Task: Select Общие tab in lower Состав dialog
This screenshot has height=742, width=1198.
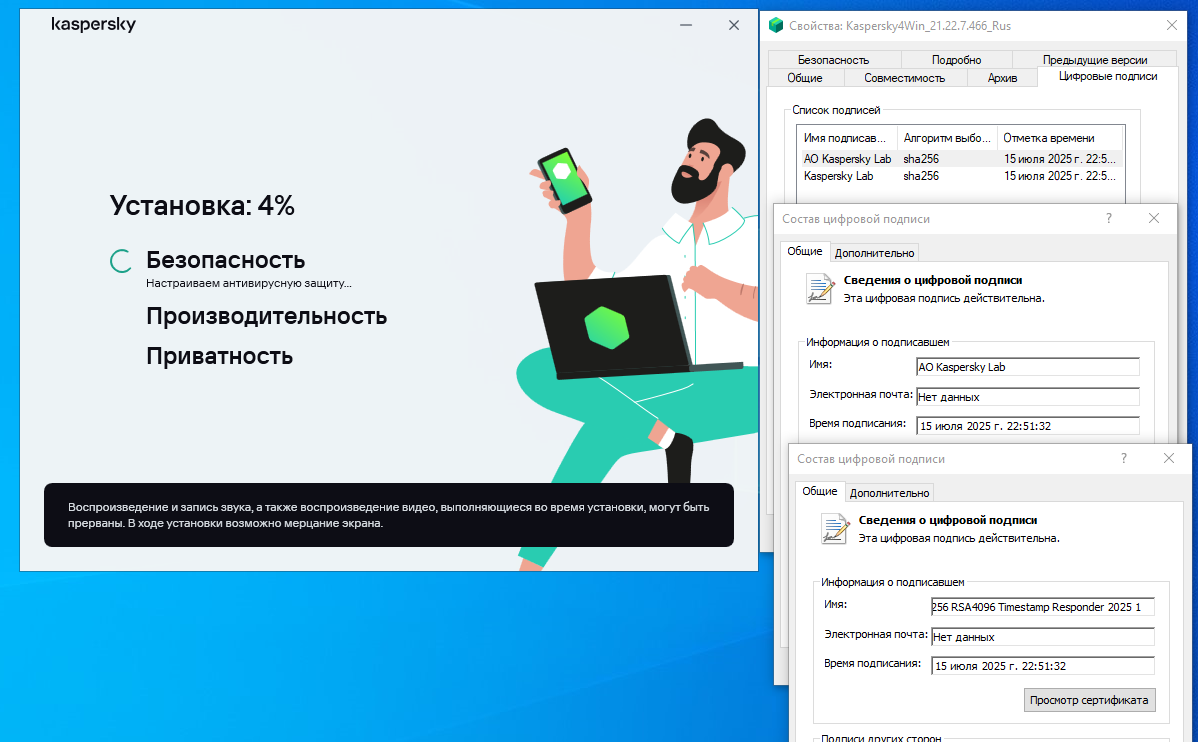Action: click(820, 491)
